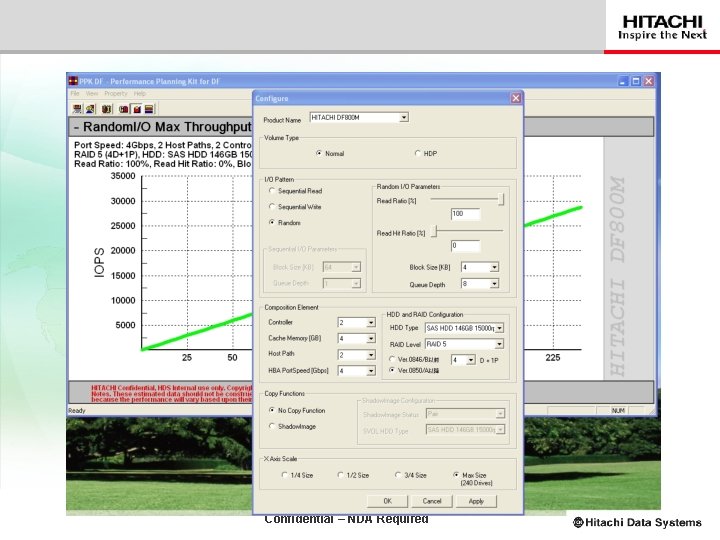Select HDP volume type

pos(417,153)
